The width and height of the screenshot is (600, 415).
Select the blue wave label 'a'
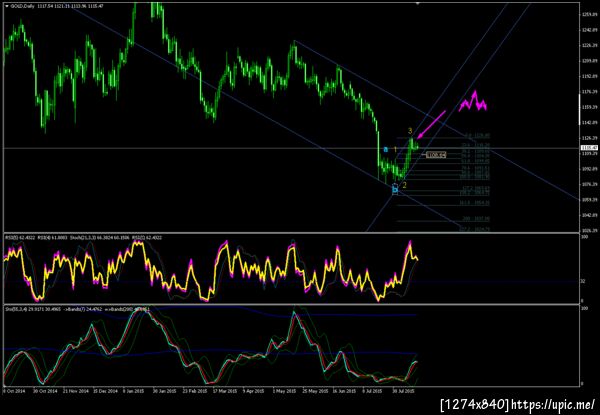click(x=386, y=150)
